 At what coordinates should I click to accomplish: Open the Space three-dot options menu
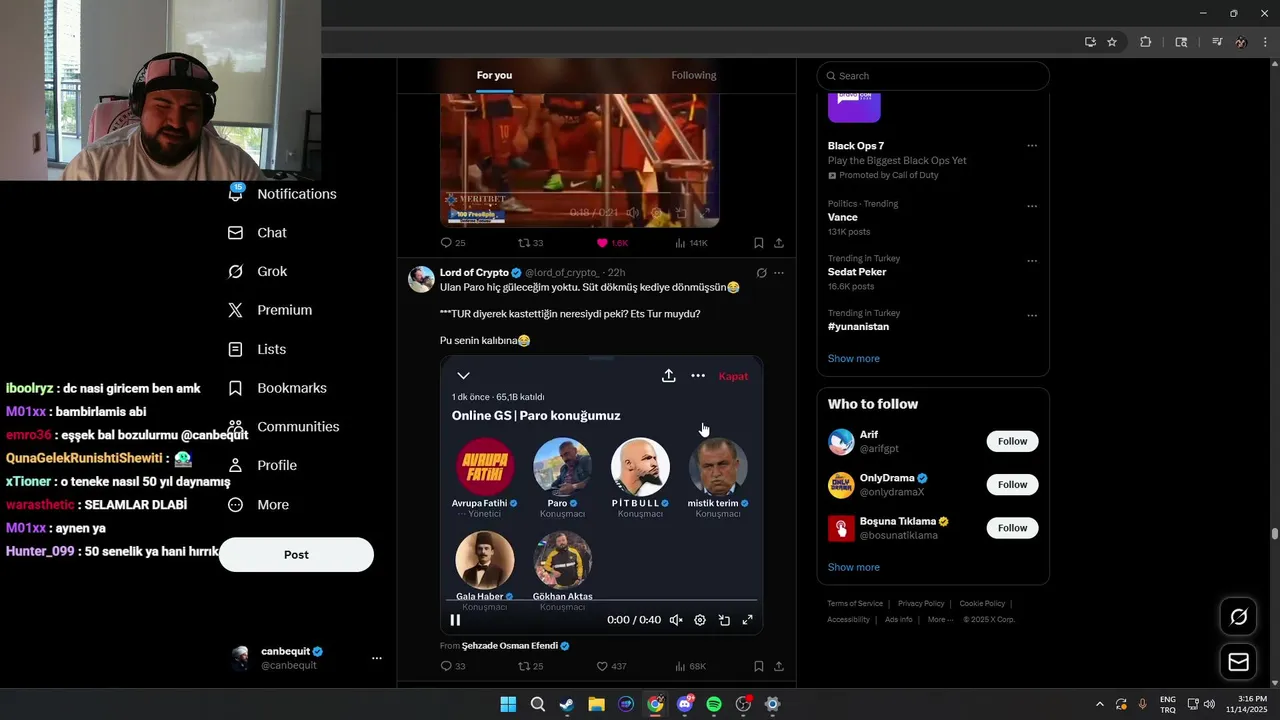click(698, 376)
